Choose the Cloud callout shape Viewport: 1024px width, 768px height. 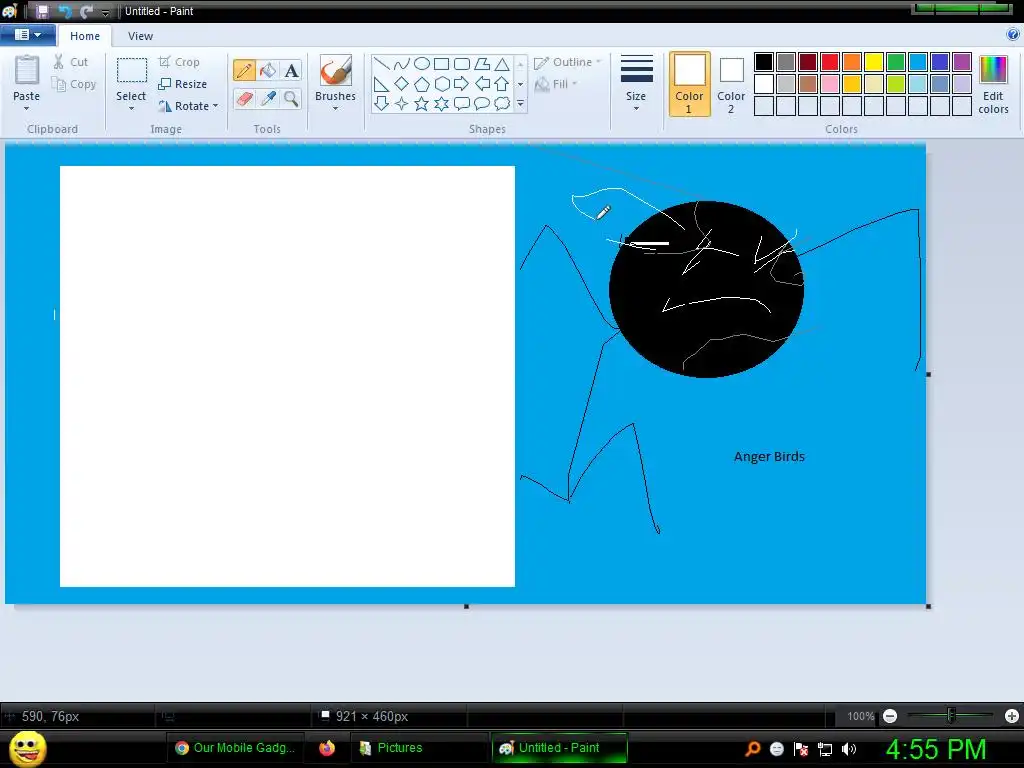coord(502,103)
